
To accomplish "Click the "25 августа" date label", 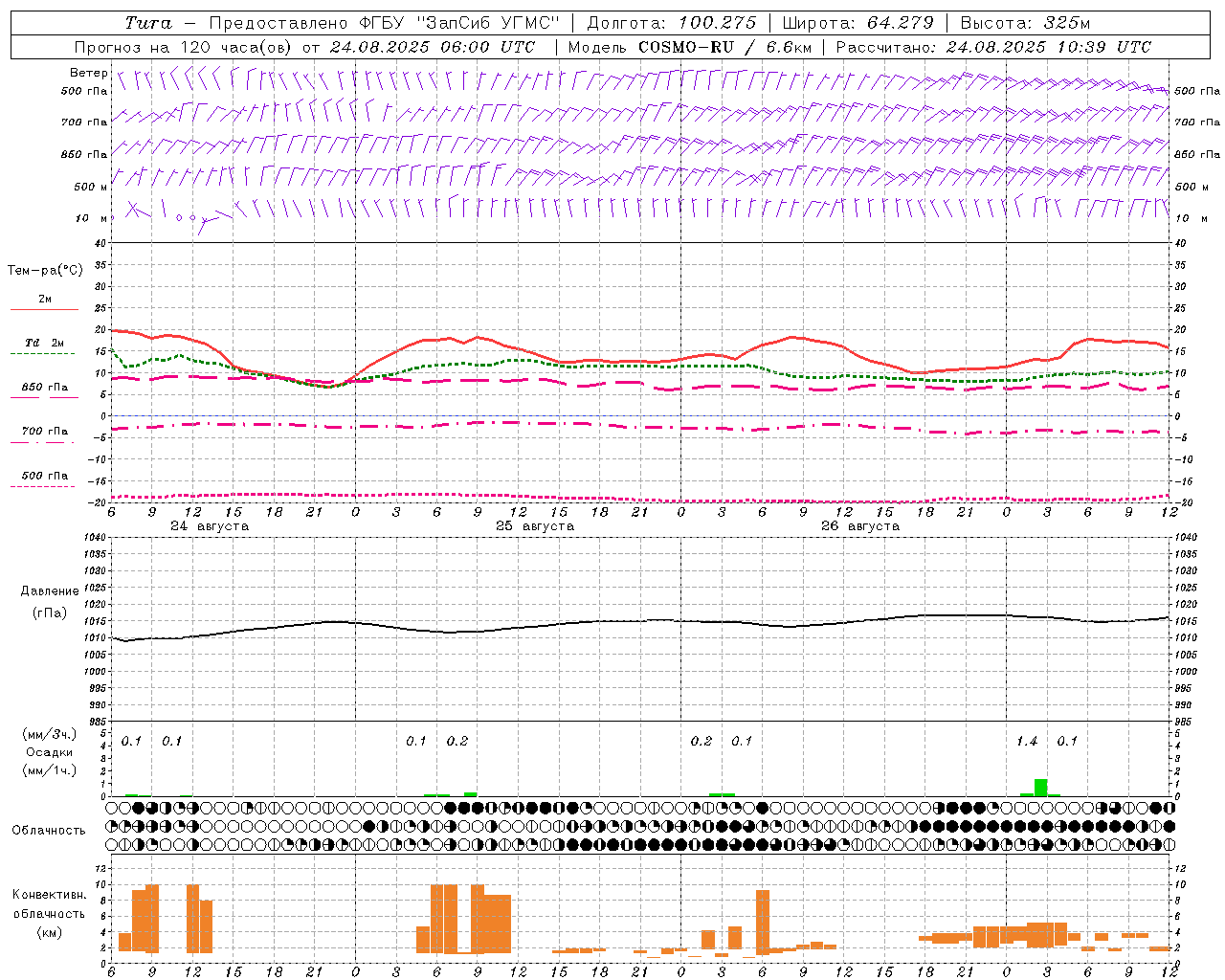I will click(x=535, y=526).
